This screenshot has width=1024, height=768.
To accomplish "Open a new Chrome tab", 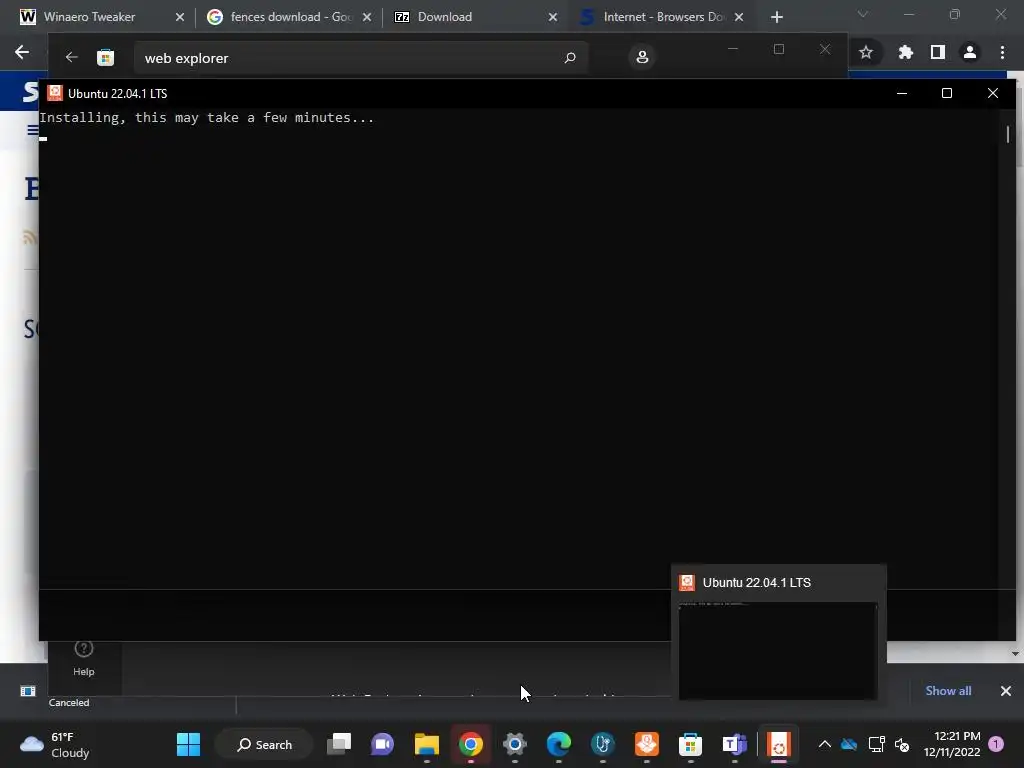I will coord(776,17).
